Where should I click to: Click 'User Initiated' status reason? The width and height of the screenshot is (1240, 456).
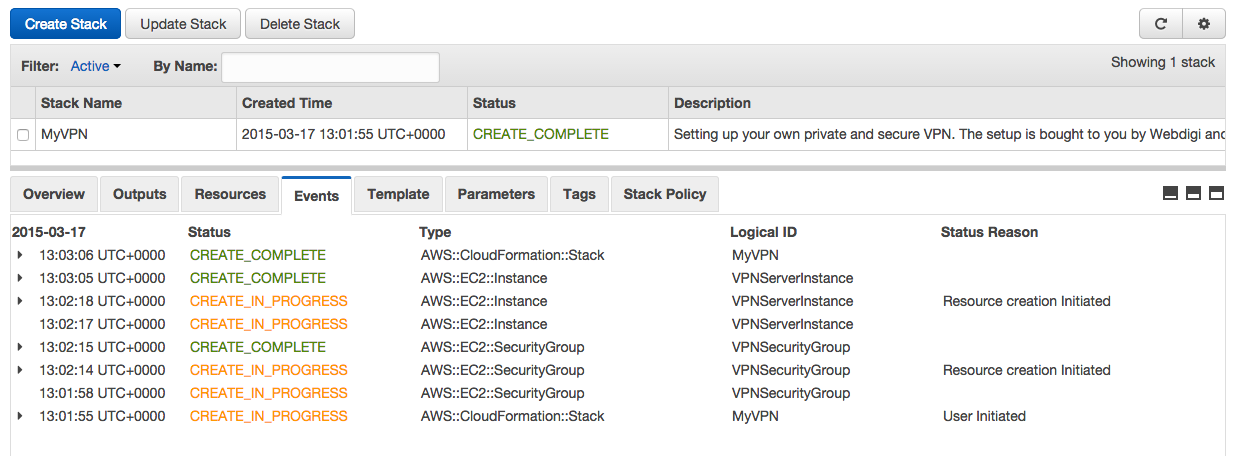point(984,416)
